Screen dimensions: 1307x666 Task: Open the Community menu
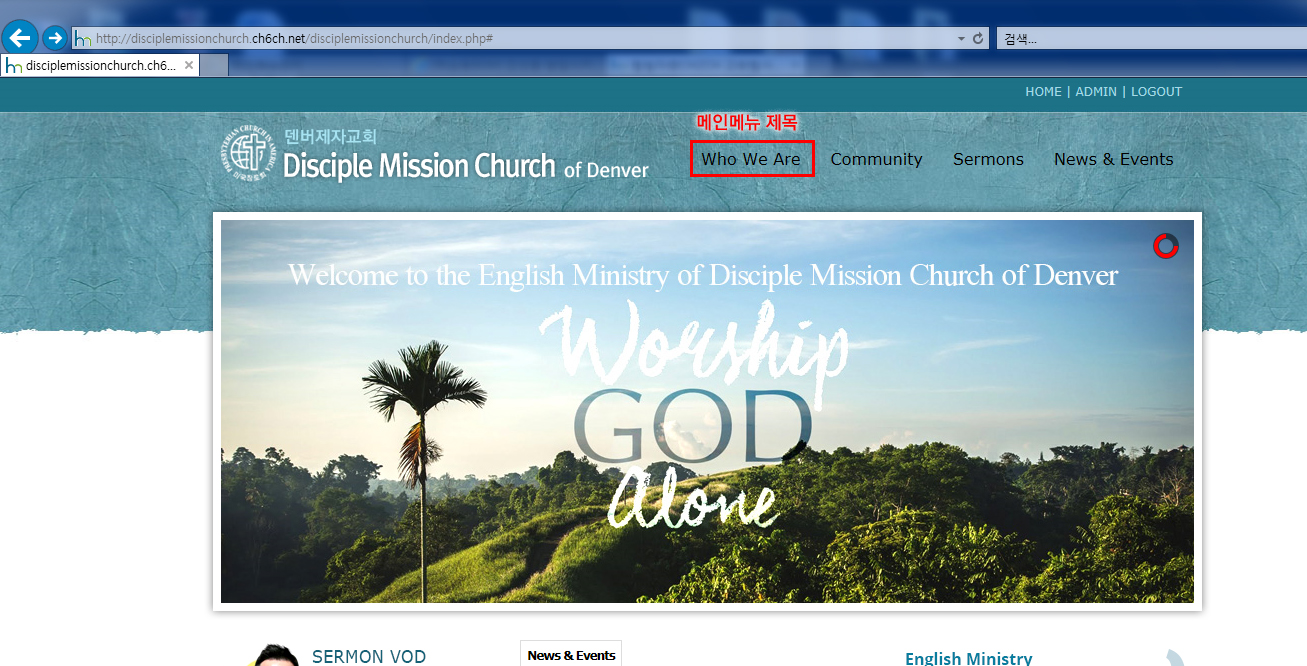876,159
